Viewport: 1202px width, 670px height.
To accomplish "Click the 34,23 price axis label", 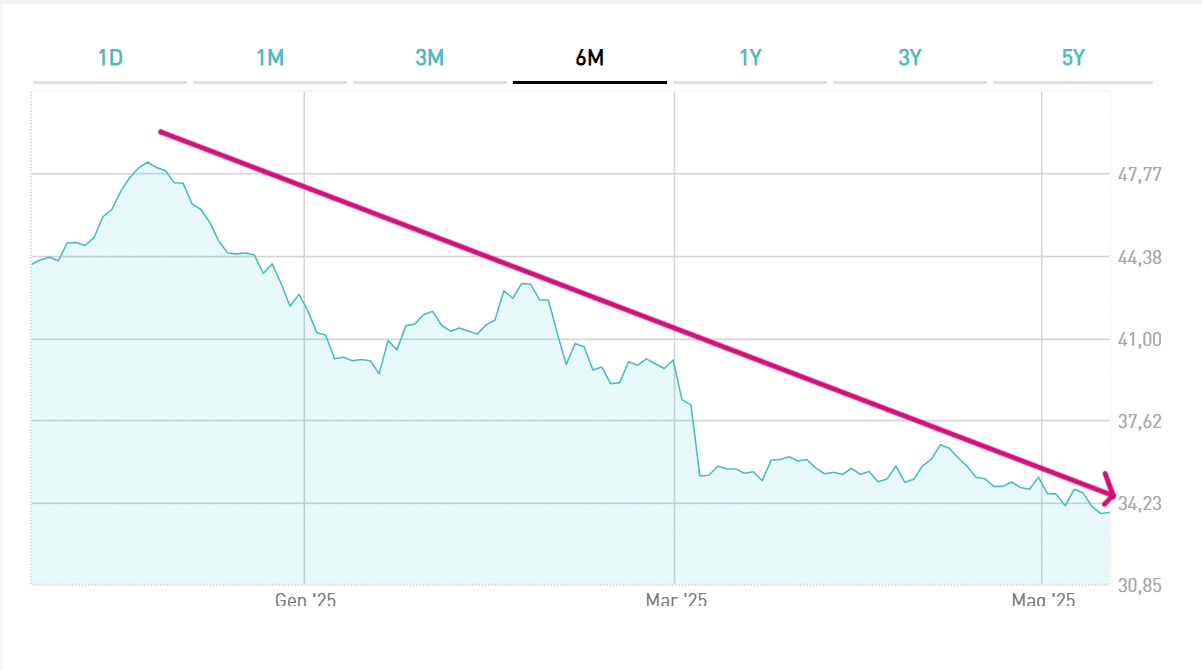I will point(1139,504).
